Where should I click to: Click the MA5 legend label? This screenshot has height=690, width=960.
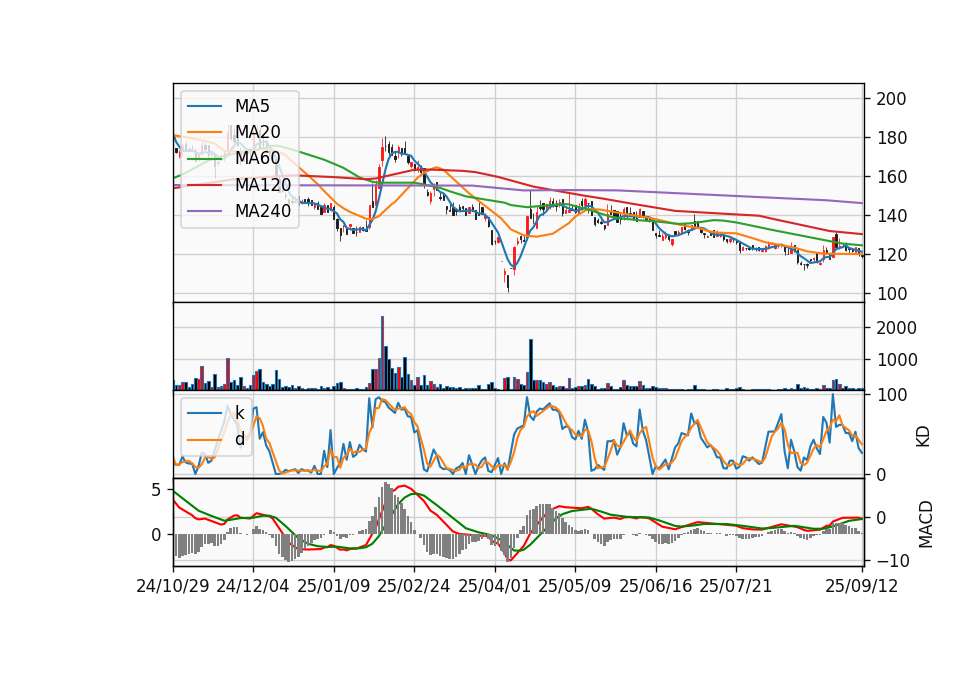[252, 106]
